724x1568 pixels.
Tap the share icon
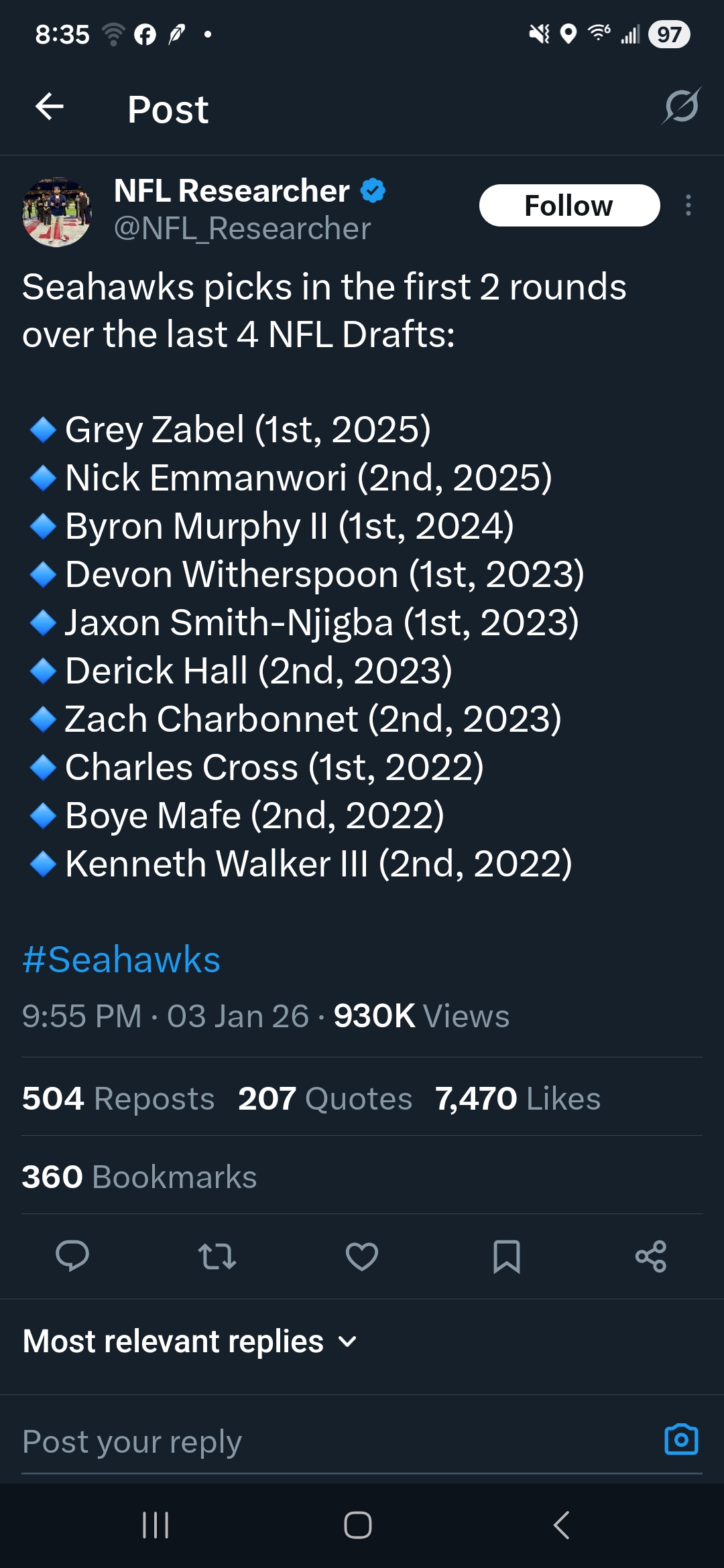[x=650, y=1256]
